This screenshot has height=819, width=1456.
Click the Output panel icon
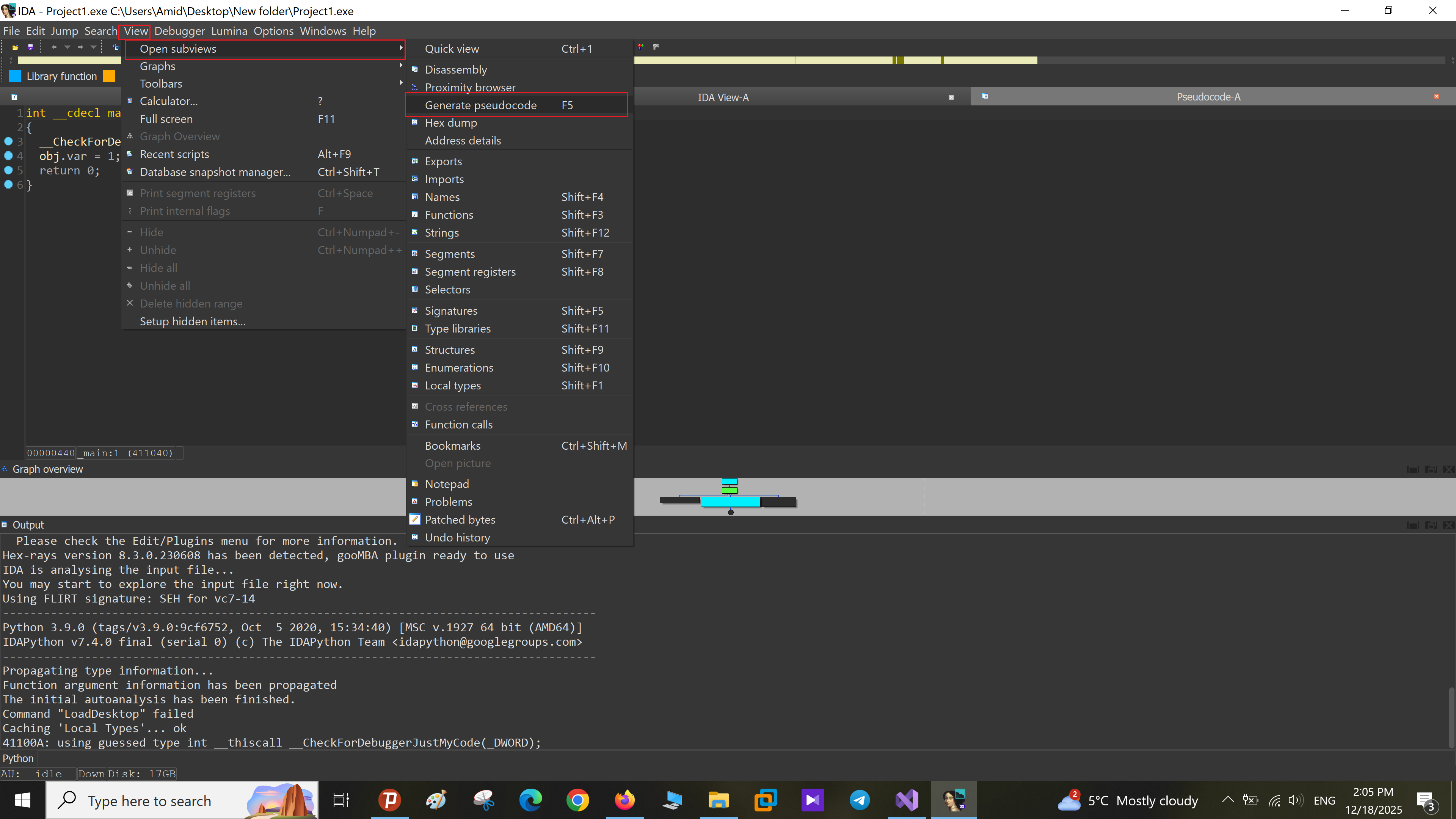[5, 524]
